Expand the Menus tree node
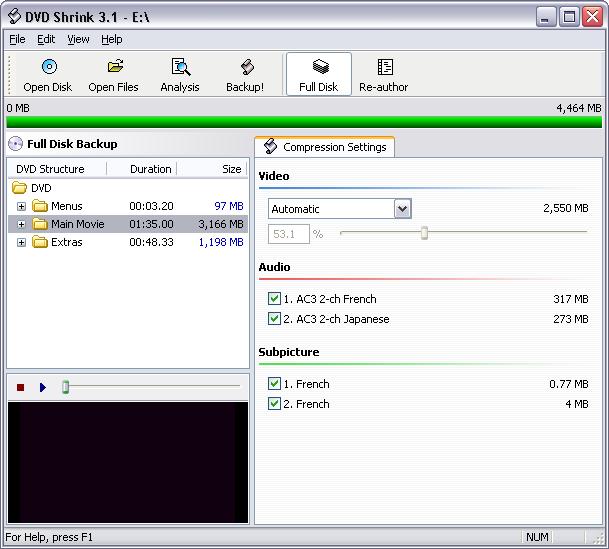 point(21,206)
